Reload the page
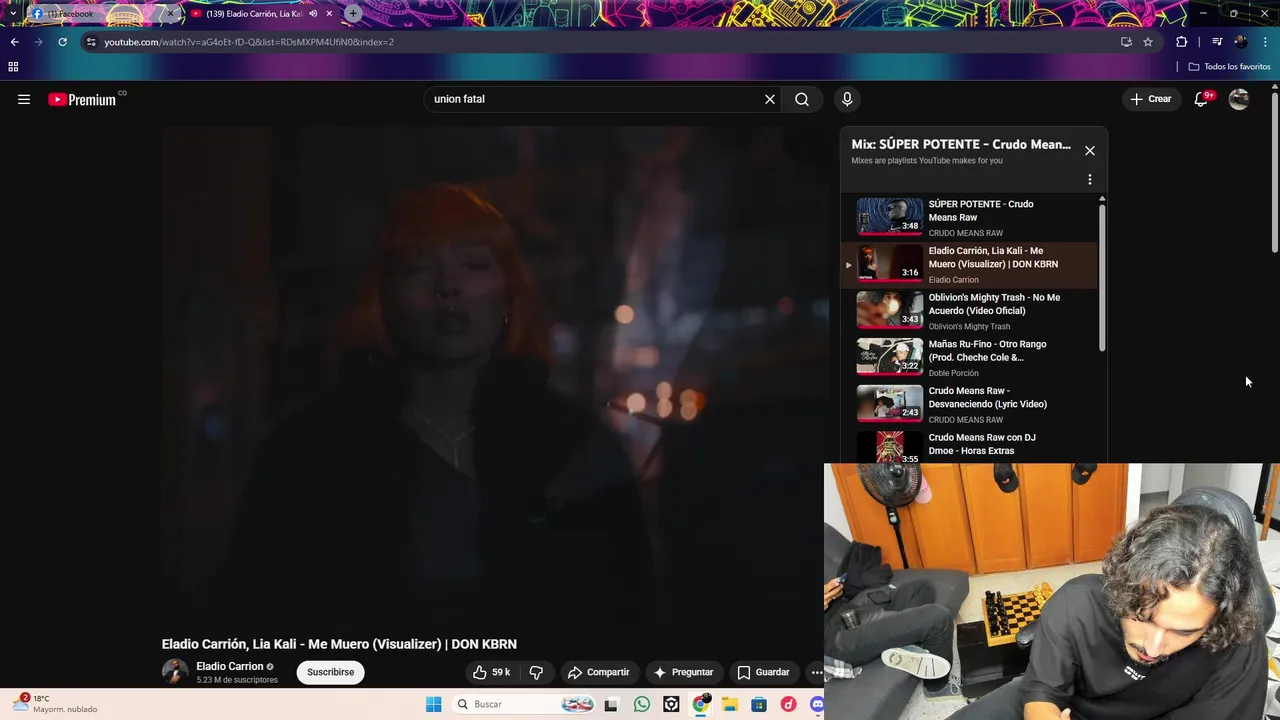The image size is (1280, 720). point(62,42)
